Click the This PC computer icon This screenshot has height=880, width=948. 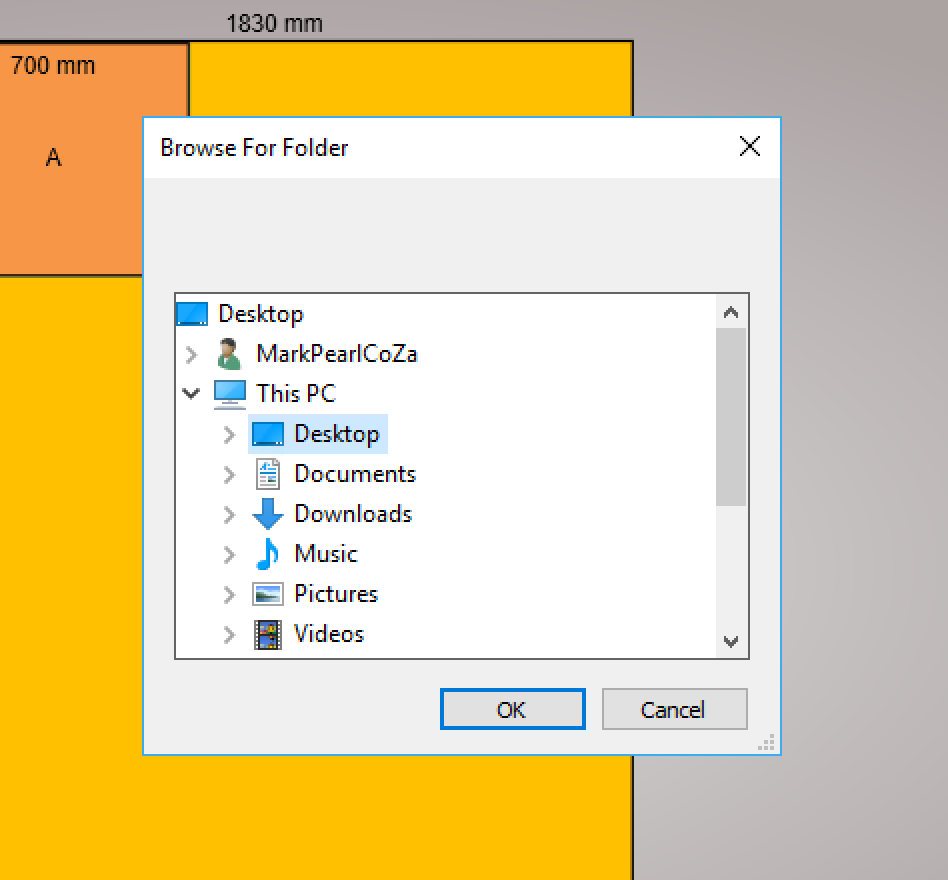coord(230,394)
